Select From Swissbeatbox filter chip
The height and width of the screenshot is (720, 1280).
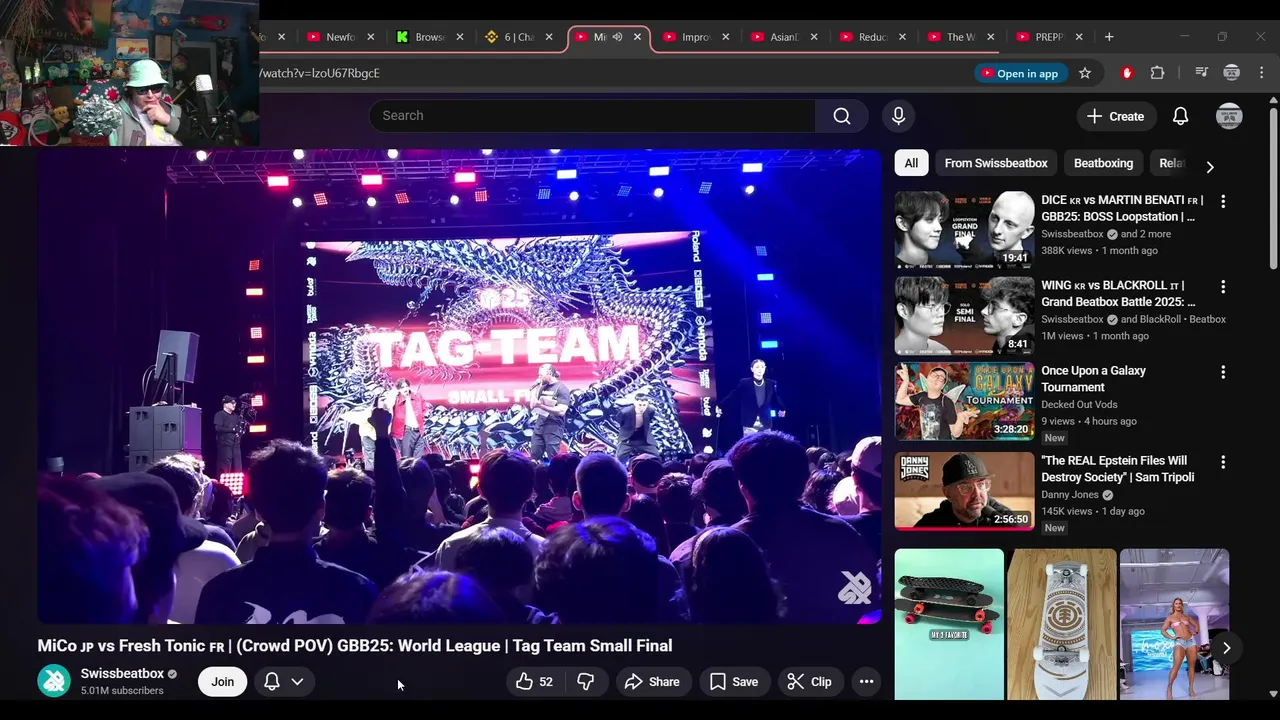point(996,163)
